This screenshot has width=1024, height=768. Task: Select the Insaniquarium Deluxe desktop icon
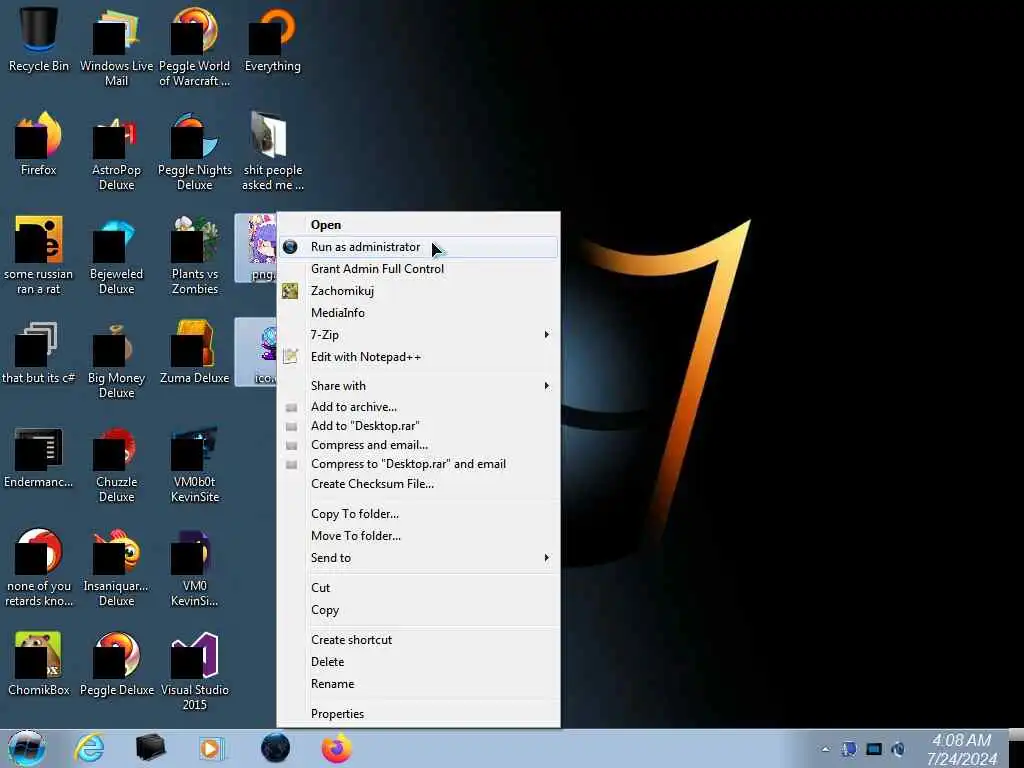(x=116, y=568)
